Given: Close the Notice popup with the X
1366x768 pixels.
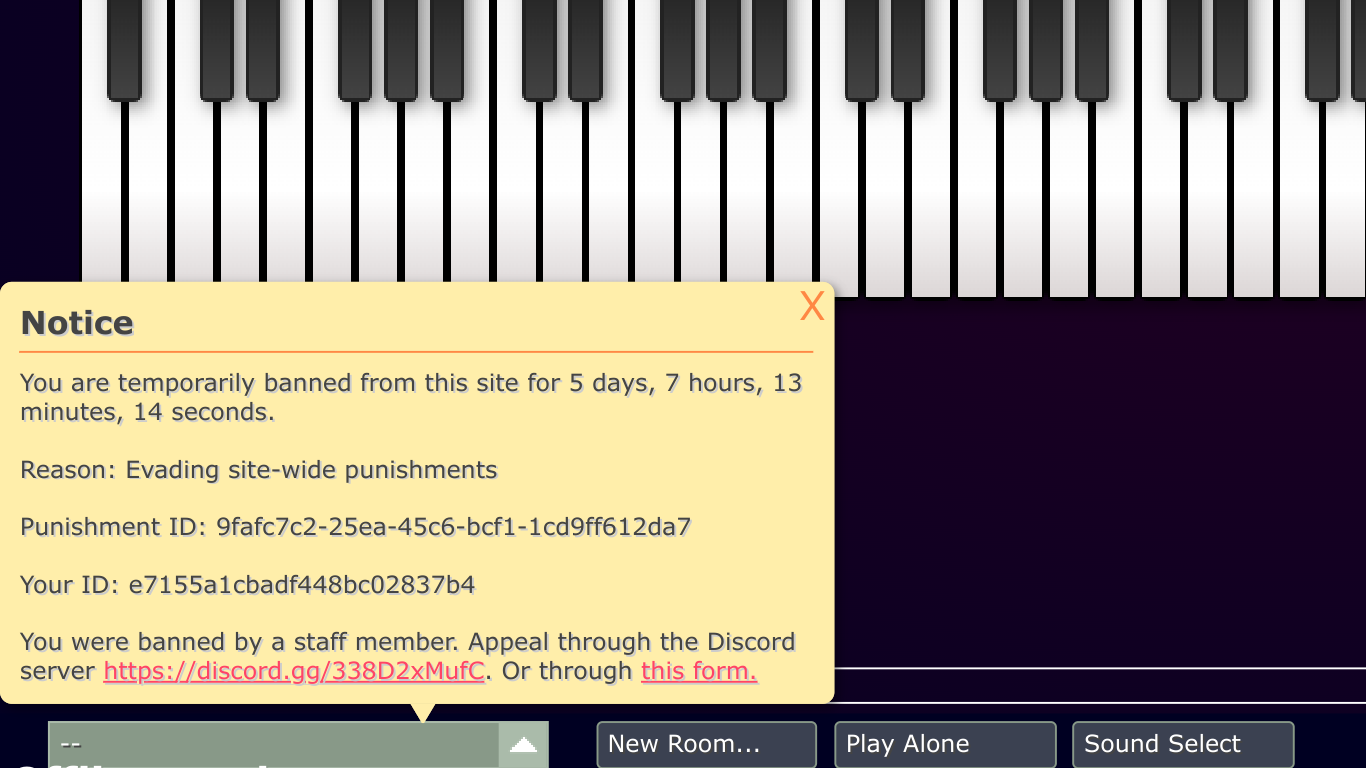Looking at the screenshot, I should tap(812, 306).
